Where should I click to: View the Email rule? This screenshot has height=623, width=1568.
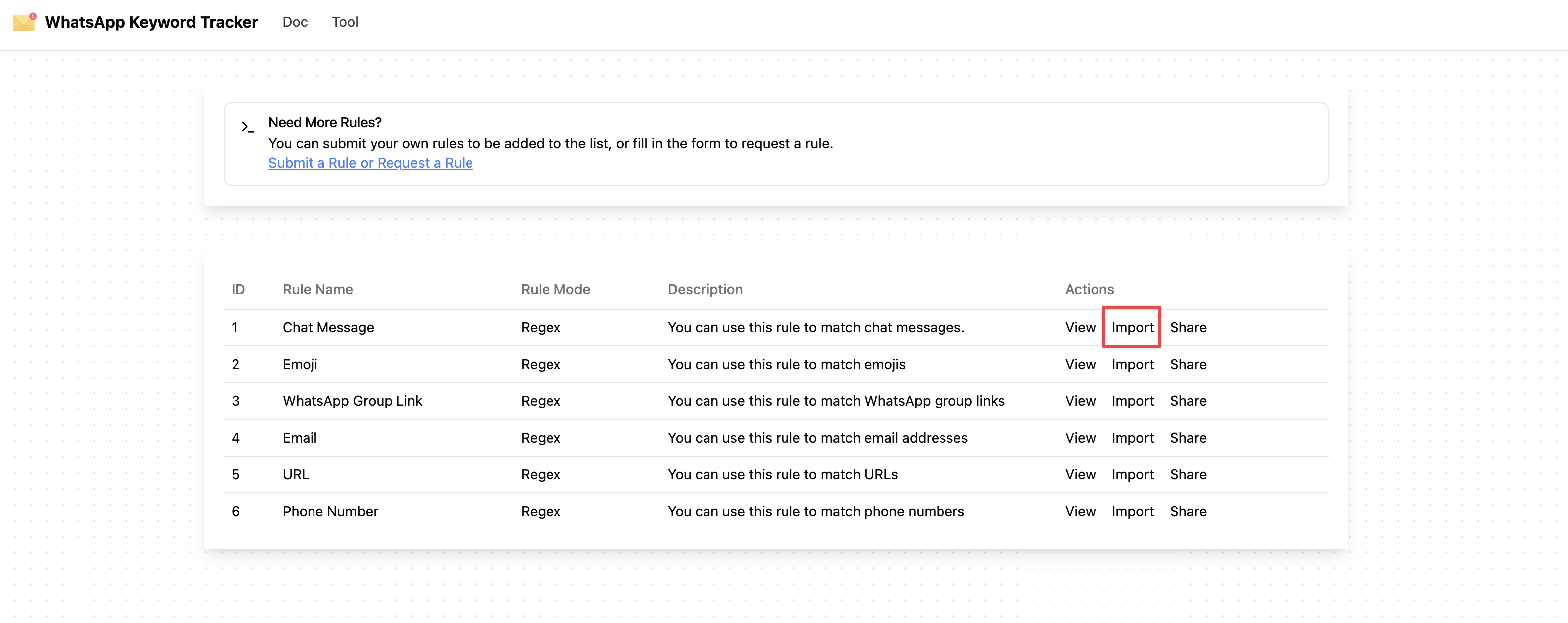point(1080,437)
